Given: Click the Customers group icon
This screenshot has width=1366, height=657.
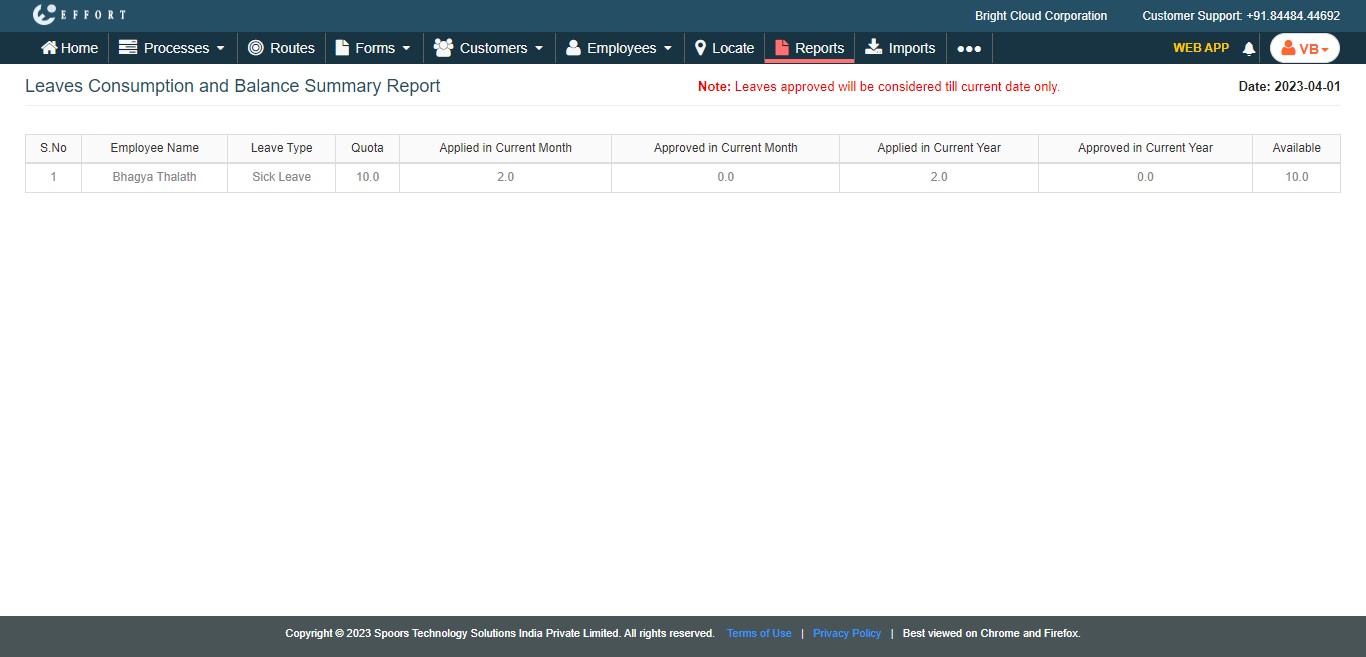Looking at the screenshot, I should coord(443,47).
